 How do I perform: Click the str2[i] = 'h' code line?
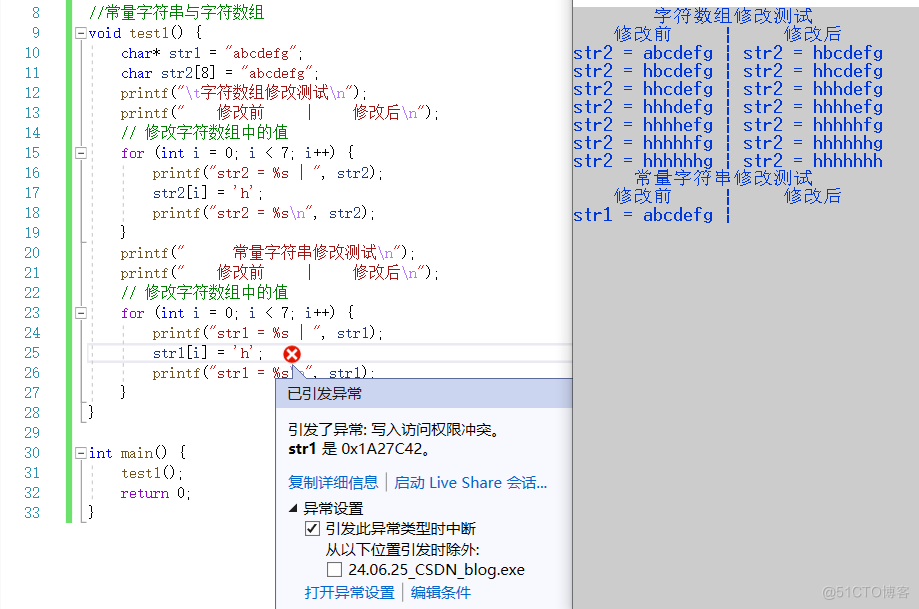tap(208, 193)
